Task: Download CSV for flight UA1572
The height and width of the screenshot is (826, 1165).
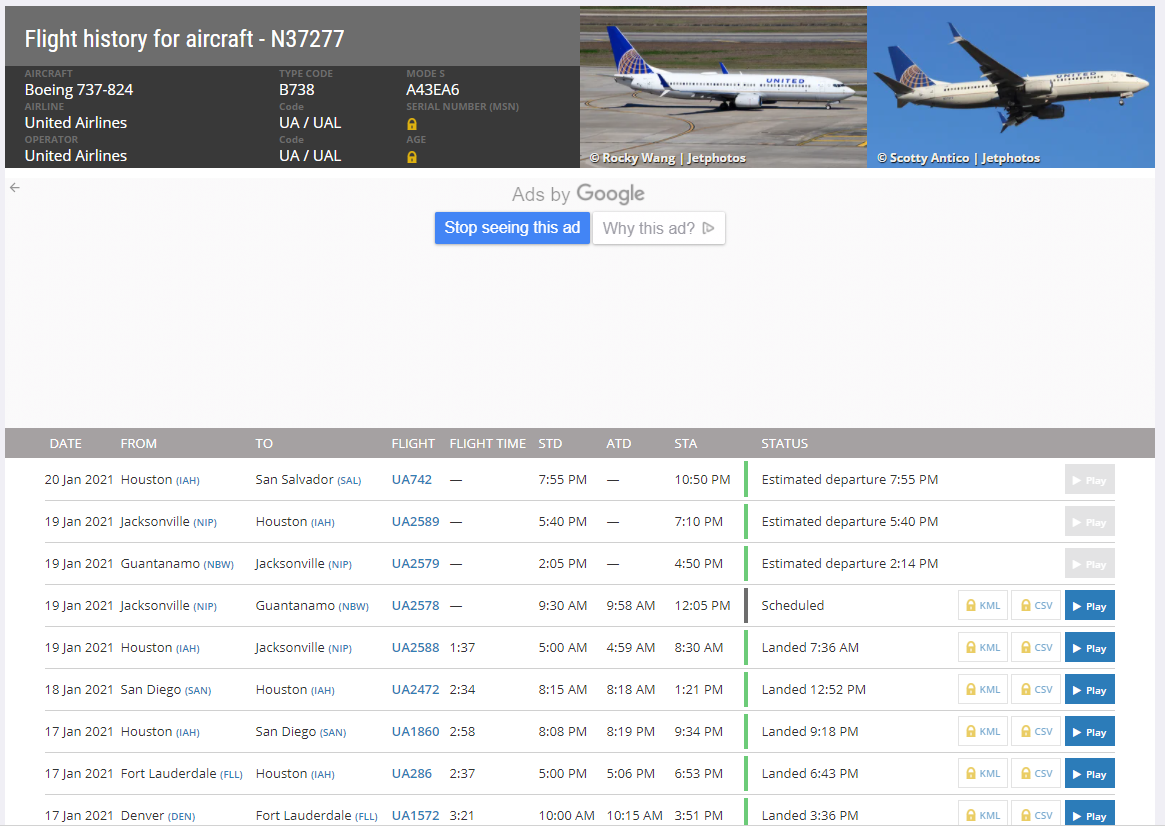Action: [x=1036, y=814]
